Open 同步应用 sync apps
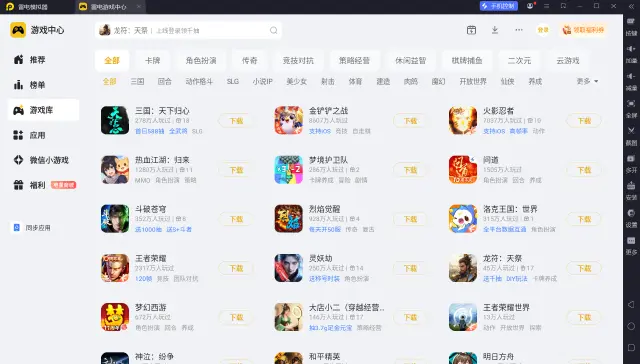Viewport: 640px width, 364px height. pos(32,227)
